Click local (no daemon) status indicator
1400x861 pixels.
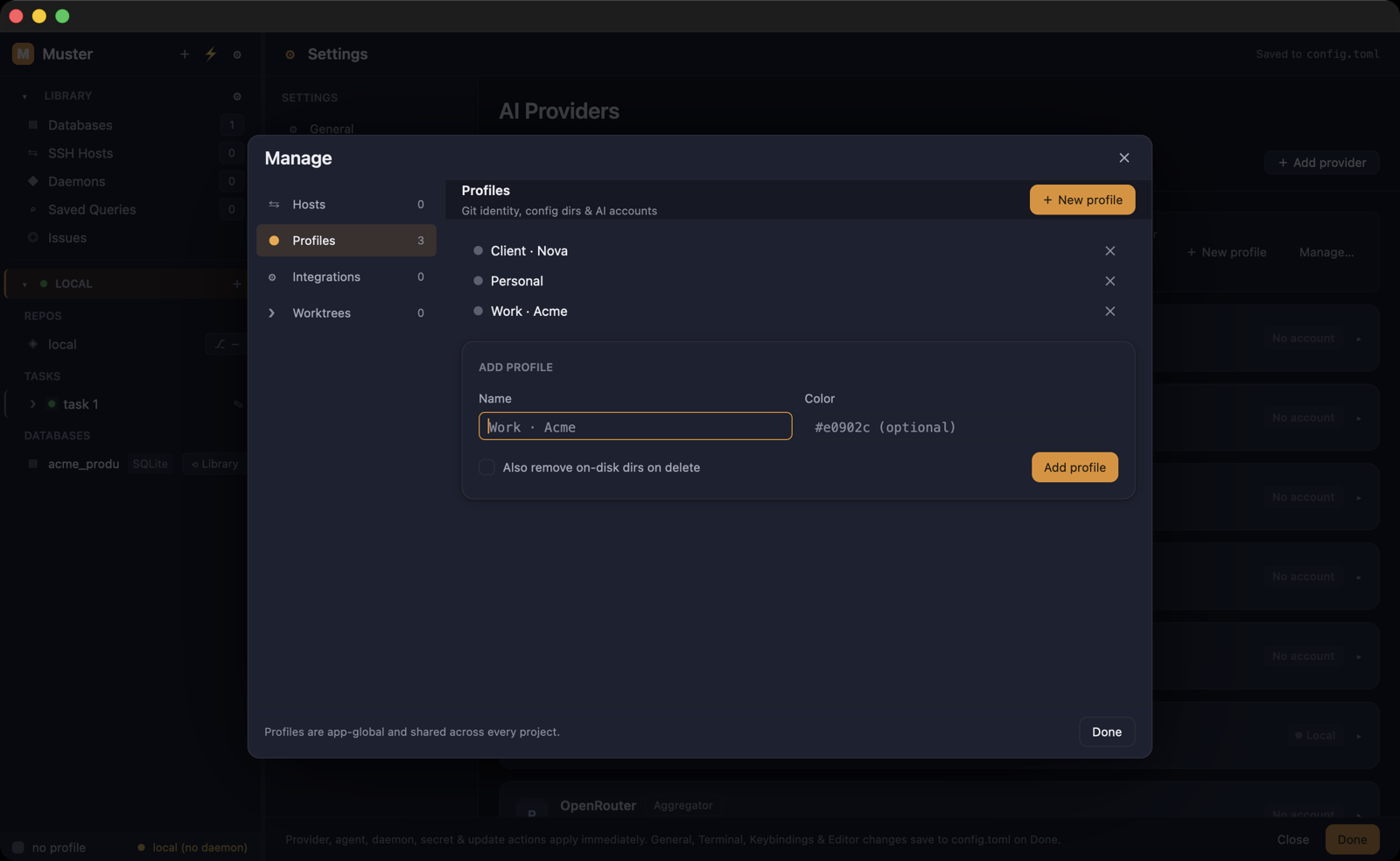pyautogui.click(x=192, y=847)
